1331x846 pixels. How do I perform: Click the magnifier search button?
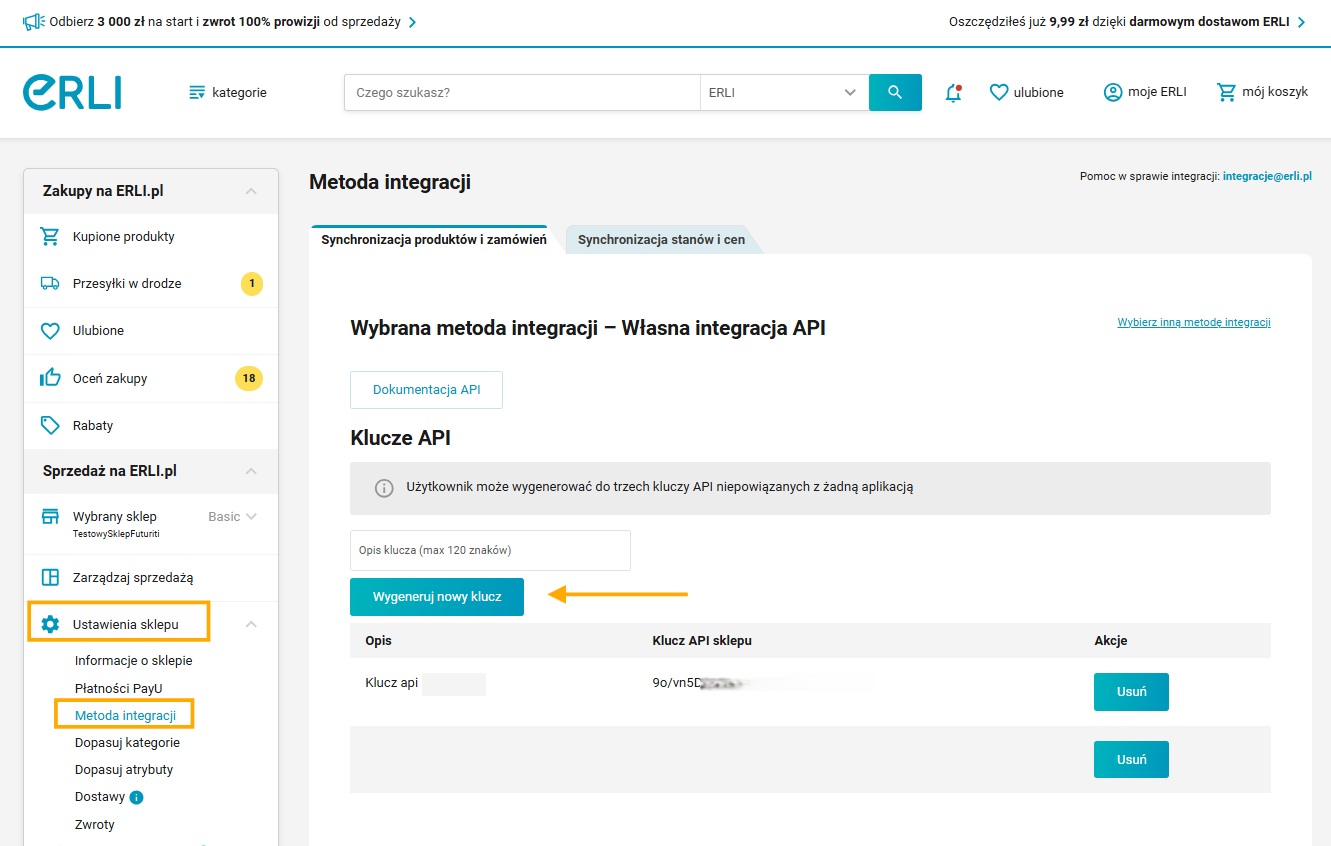[895, 92]
